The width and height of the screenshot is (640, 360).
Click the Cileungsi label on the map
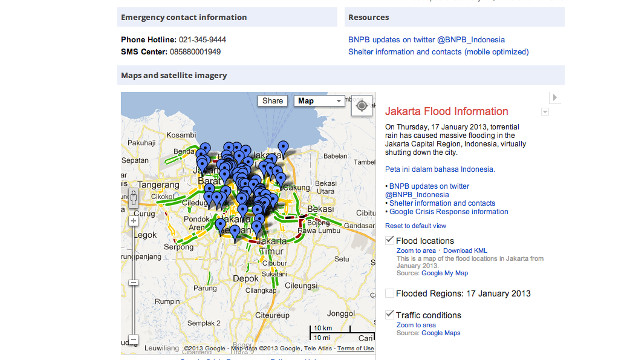(301, 286)
